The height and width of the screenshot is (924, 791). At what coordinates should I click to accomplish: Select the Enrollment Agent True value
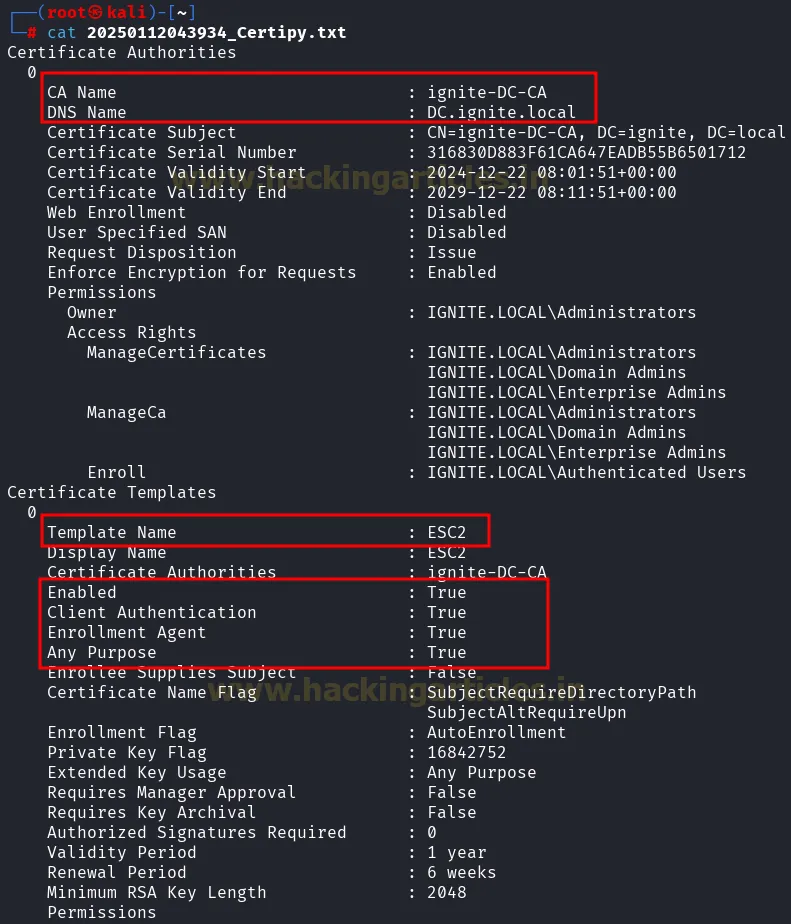pyautogui.click(x=446, y=632)
